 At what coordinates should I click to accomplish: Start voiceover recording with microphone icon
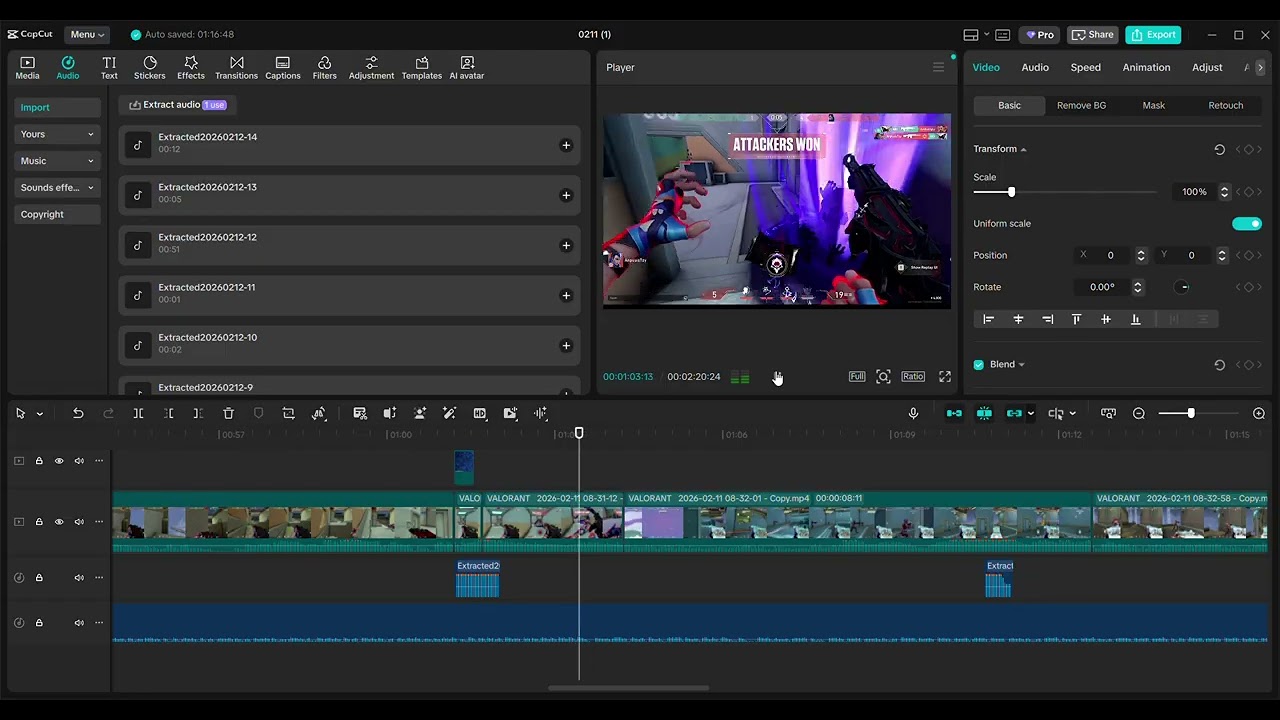pyautogui.click(x=913, y=413)
